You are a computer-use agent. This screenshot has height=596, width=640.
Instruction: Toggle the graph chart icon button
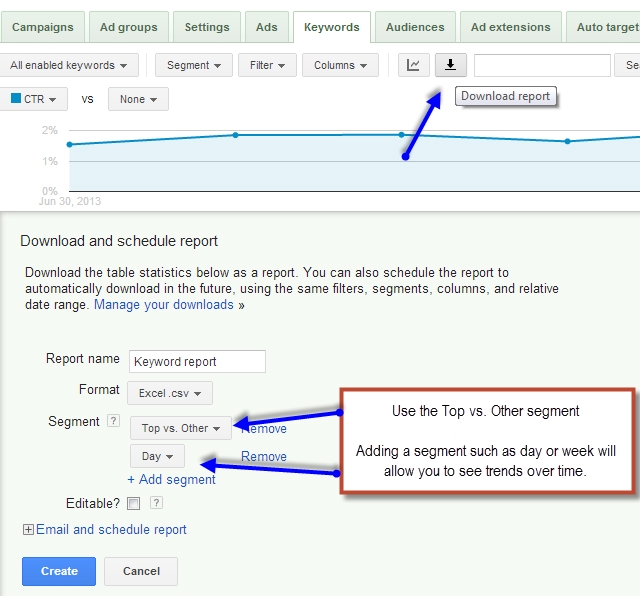point(413,65)
